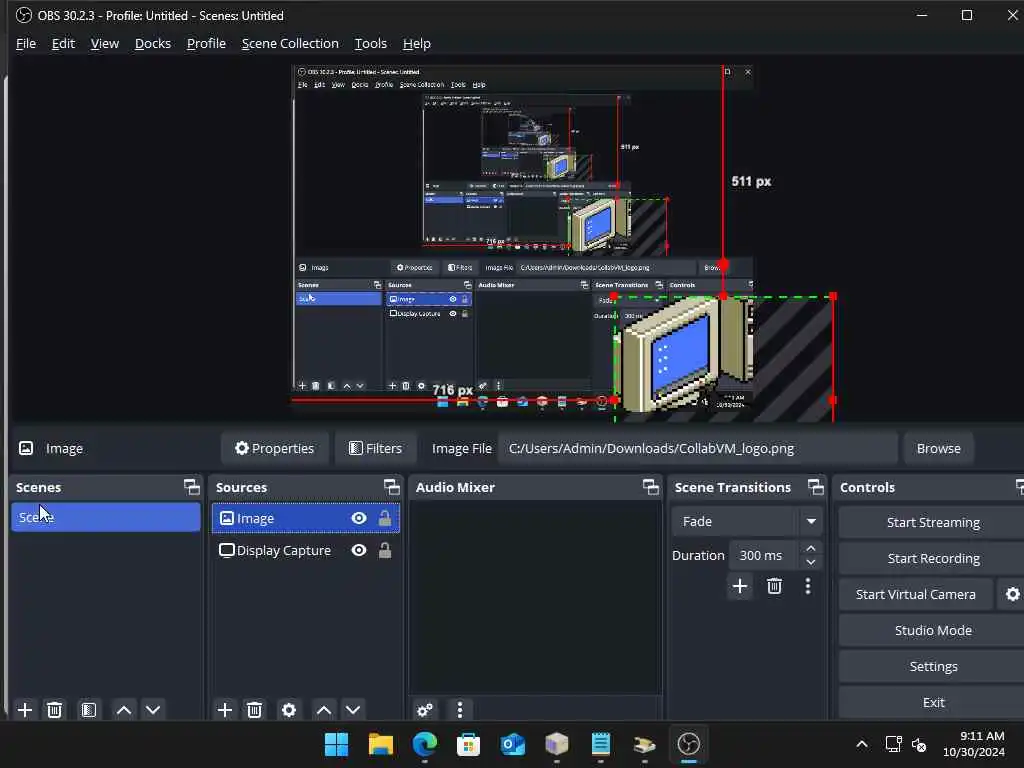The height and width of the screenshot is (768, 1024).
Task: Select the Scene item in Scenes list
Action: [x=106, y=517]
